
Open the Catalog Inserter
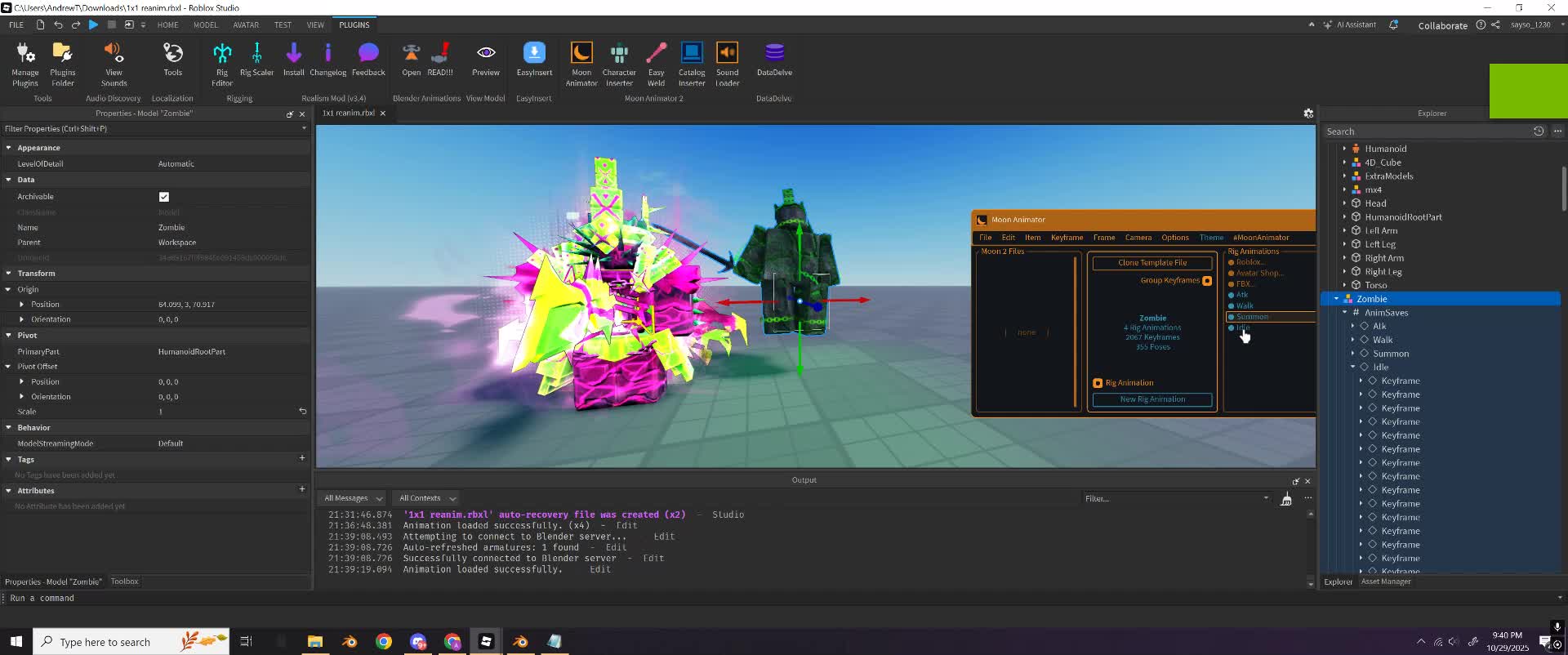click(692, 64)
